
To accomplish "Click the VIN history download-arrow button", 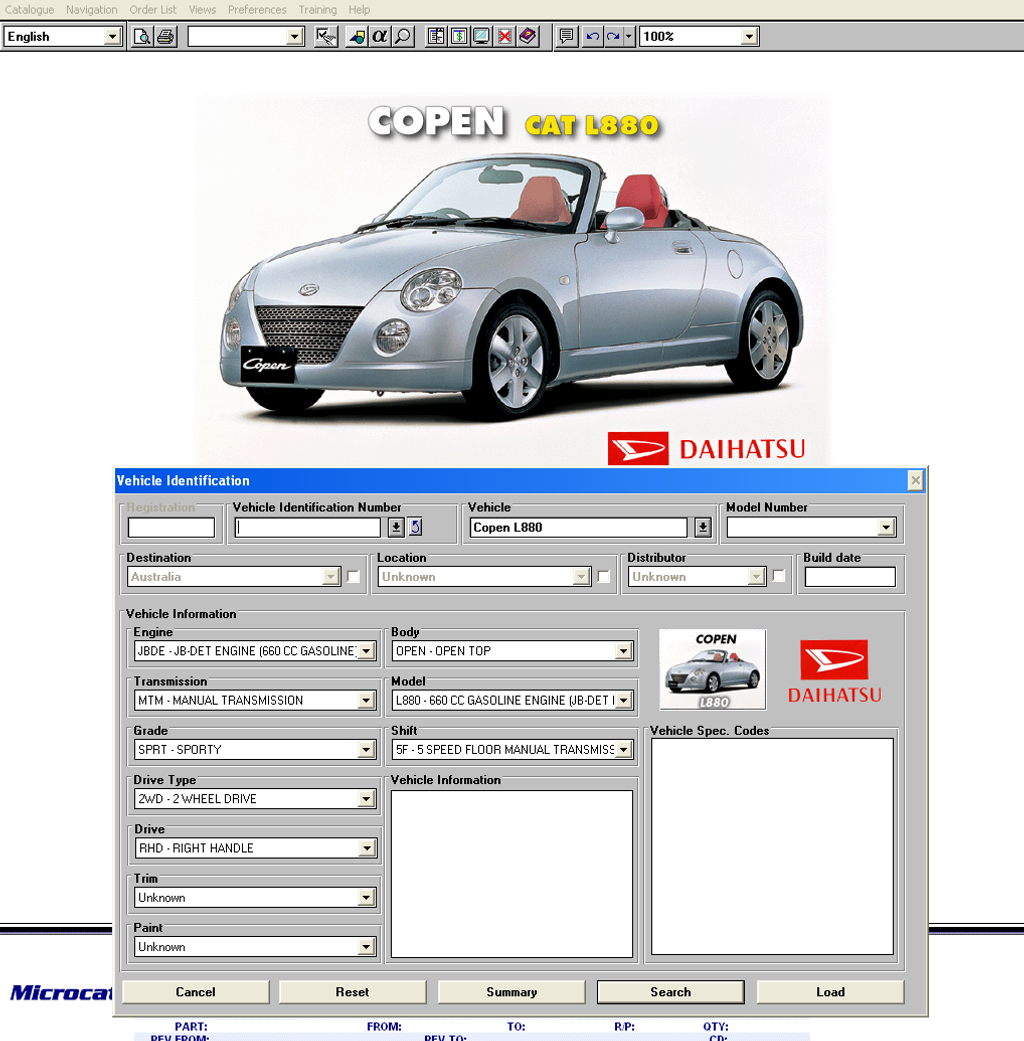I will pos(396,527).
